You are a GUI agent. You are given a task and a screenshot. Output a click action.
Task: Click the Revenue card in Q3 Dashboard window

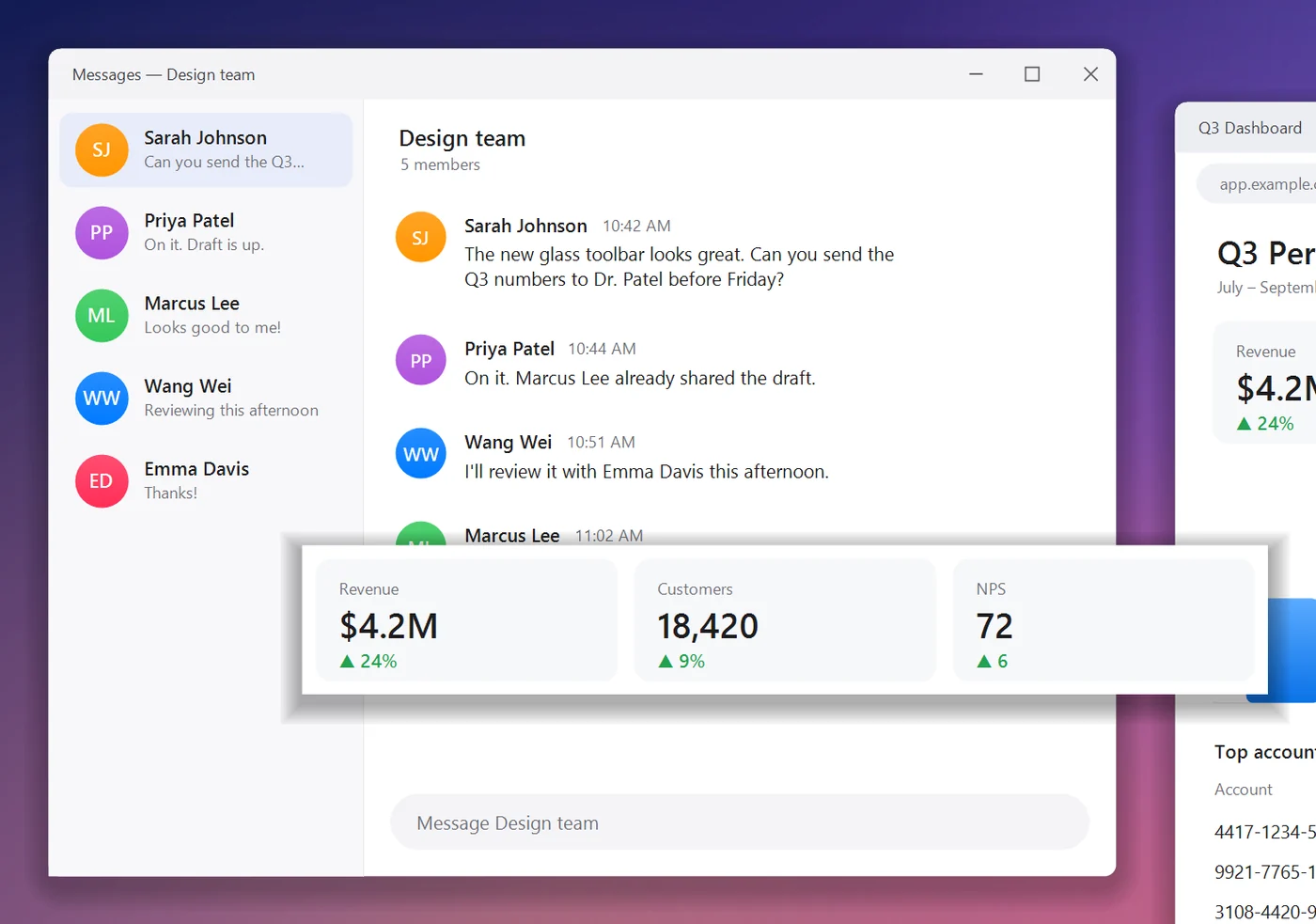[x=1264, y=383]
